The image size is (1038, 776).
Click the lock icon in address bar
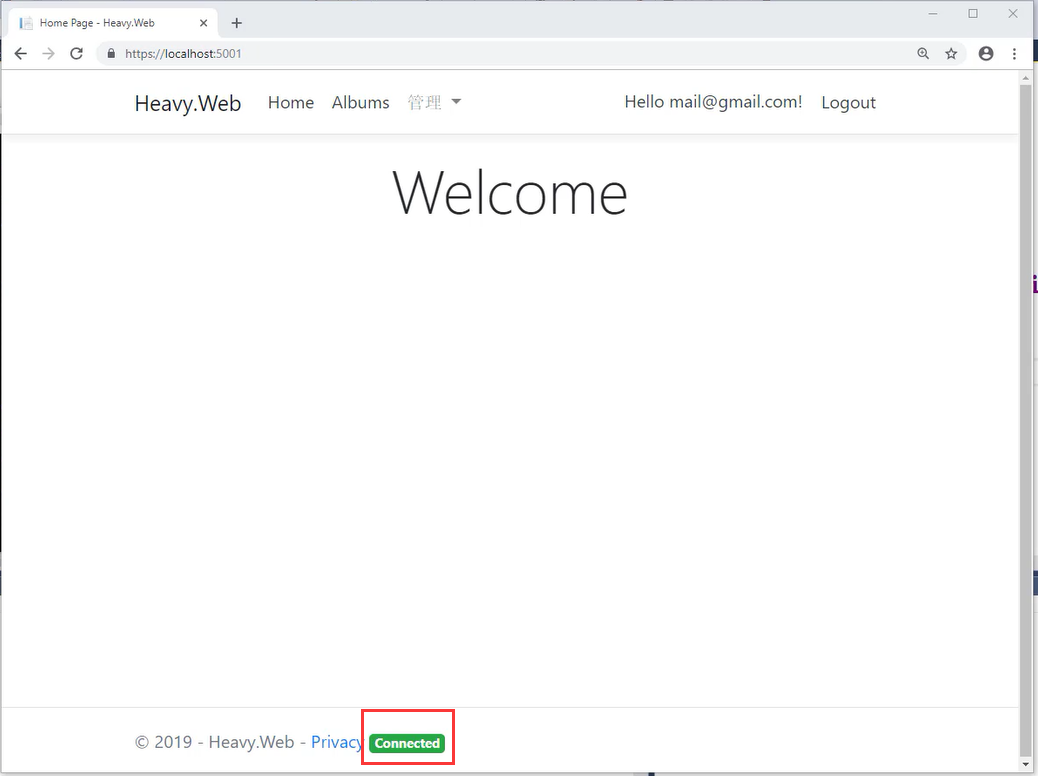coord(111,54)
